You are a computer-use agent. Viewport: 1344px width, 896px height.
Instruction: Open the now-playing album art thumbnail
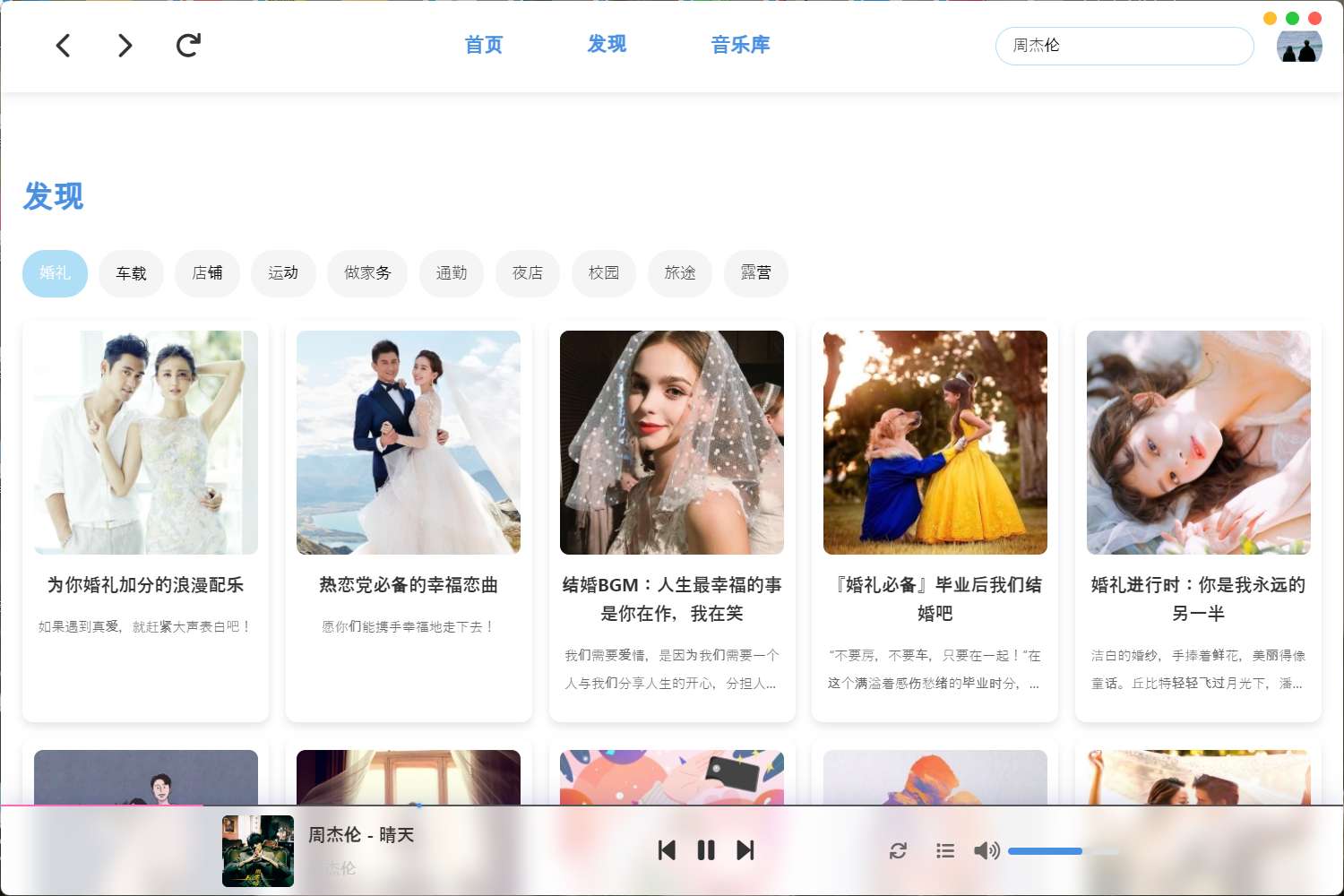pos(258,851)
